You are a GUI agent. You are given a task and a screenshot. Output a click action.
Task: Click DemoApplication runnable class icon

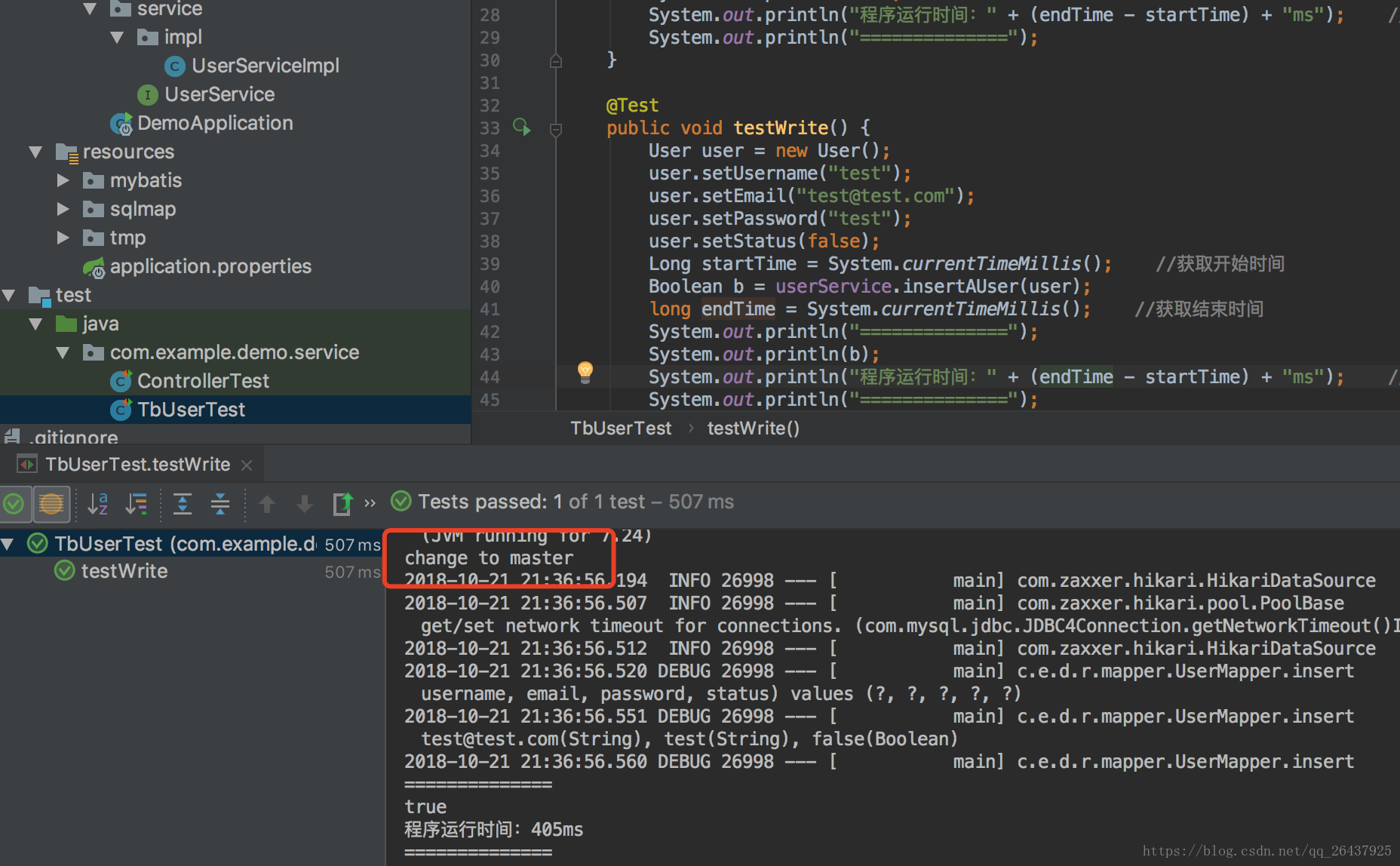[121, 124]
